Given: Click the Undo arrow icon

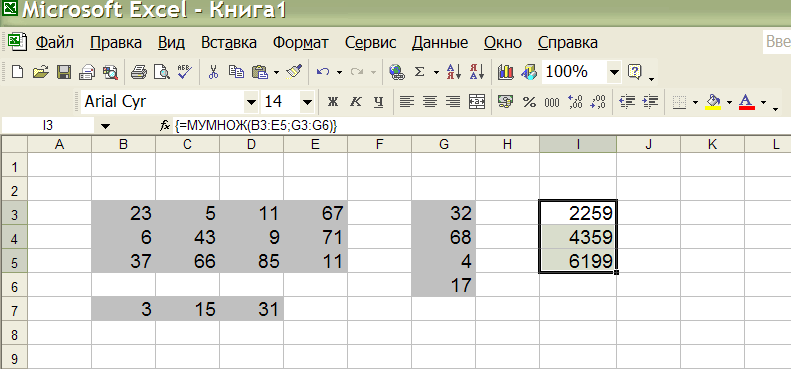Looking at the screenshot, I should (x=323, y=72).
